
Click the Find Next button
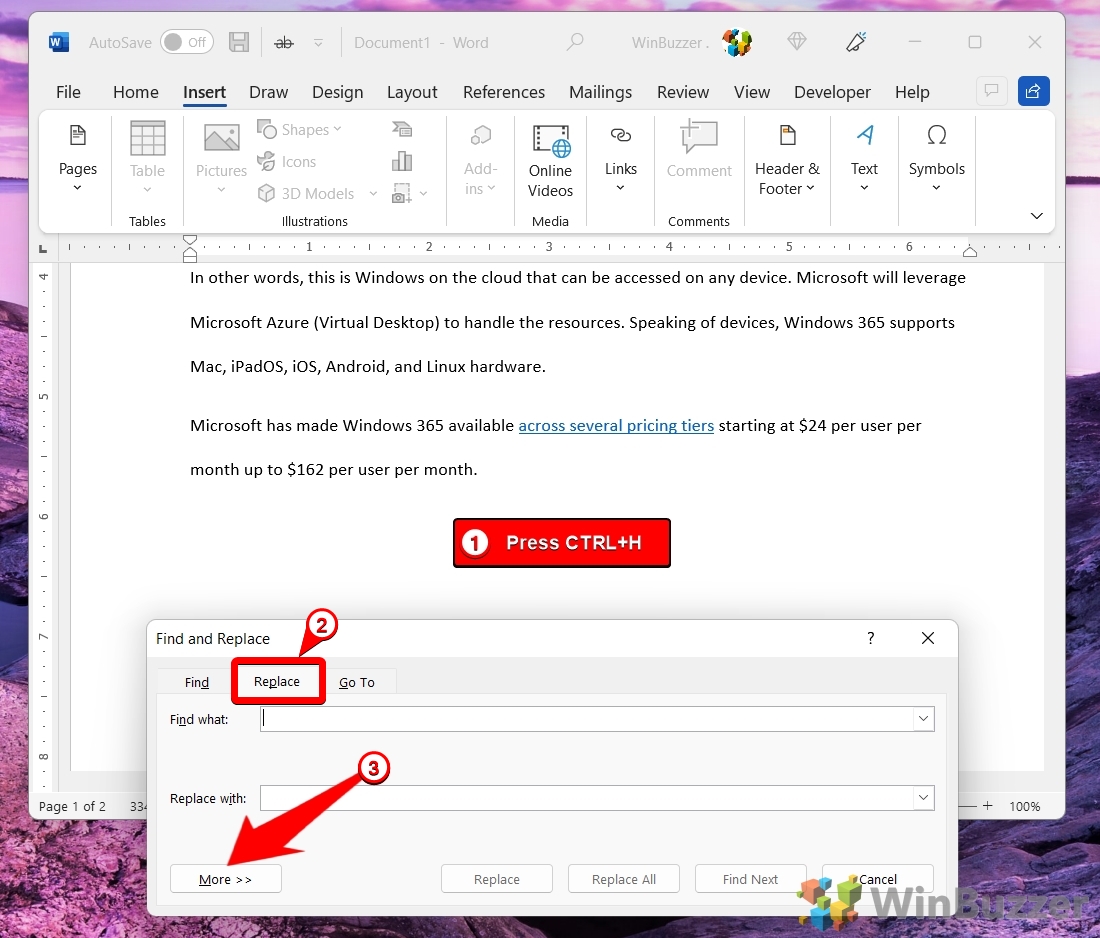[x=751, y=879]
